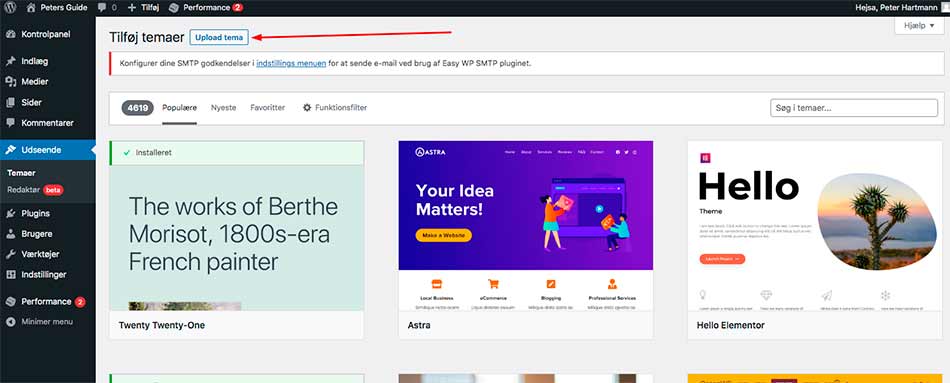Screen dimensions: 950x383
Task: Click the Kontrolpanel dashboard icon
Action: pyautogui.click(x=10, y=35)
